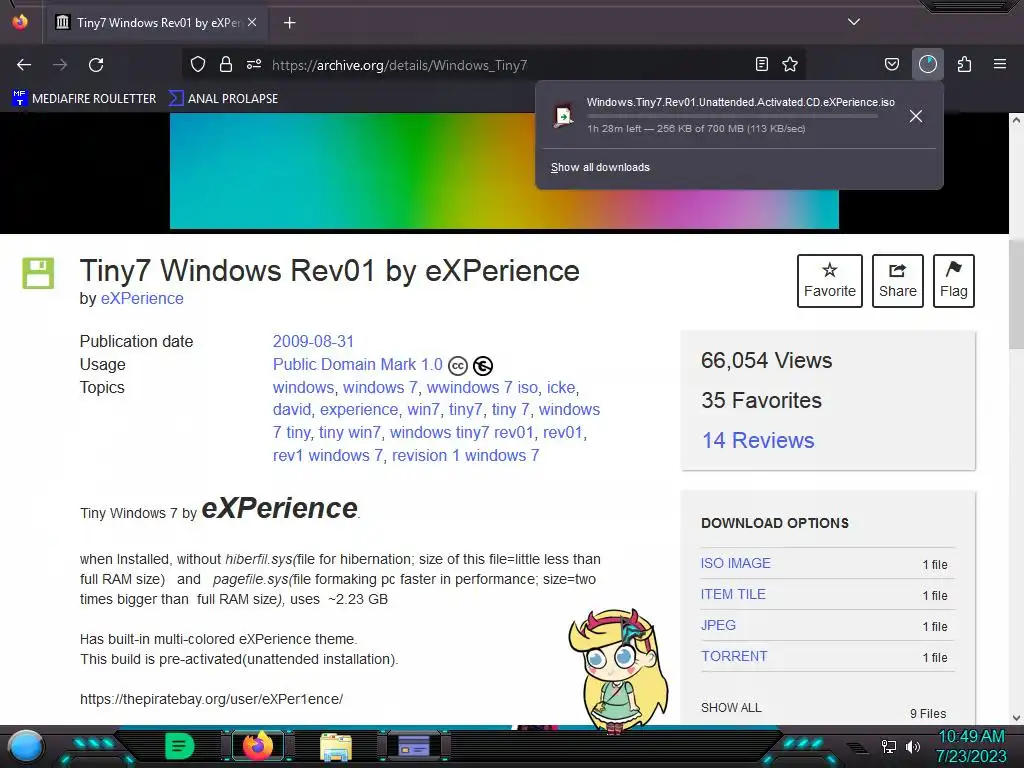Open File Explorer from the taskbar
This screenshot has height=768, width=1024.
coord(336,747)
